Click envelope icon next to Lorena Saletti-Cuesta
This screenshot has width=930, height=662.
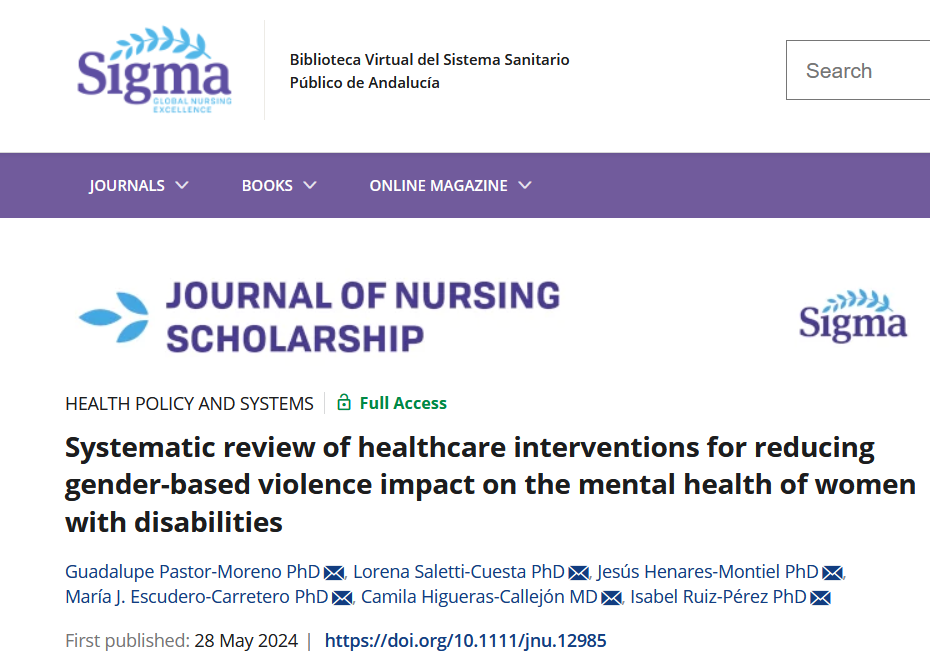pyautogui.click(x=578, y=573)
